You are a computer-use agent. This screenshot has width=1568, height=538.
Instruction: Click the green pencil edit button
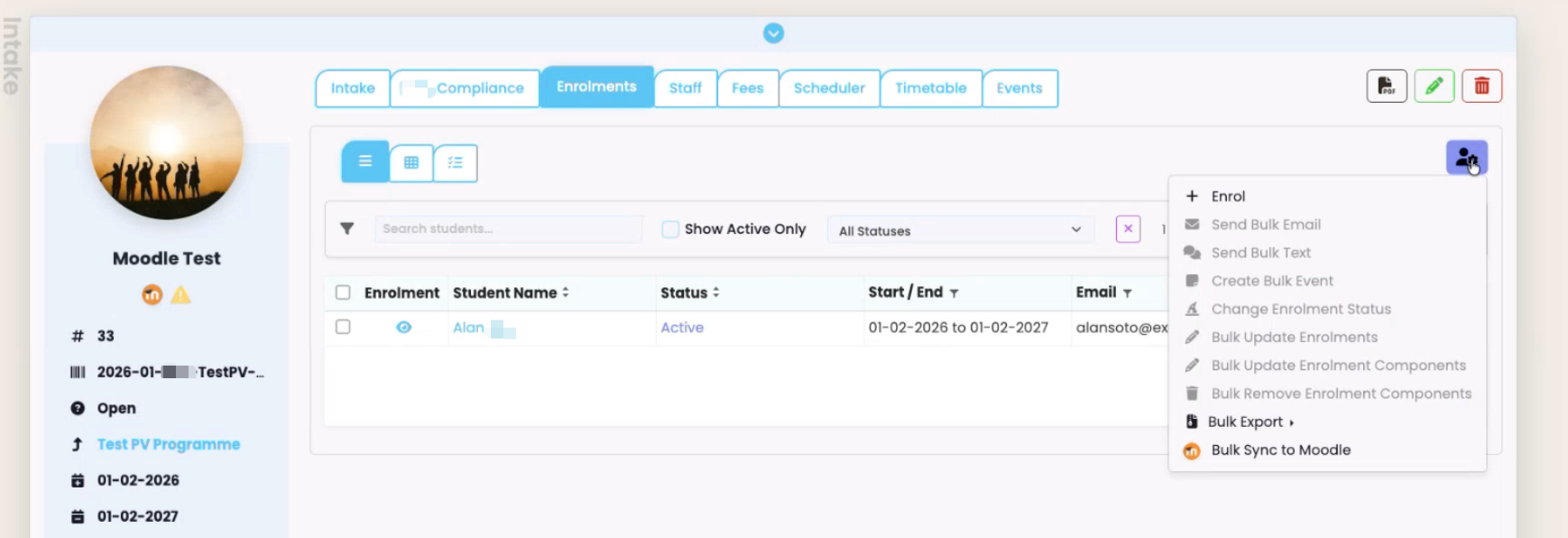click(1434, 87)
